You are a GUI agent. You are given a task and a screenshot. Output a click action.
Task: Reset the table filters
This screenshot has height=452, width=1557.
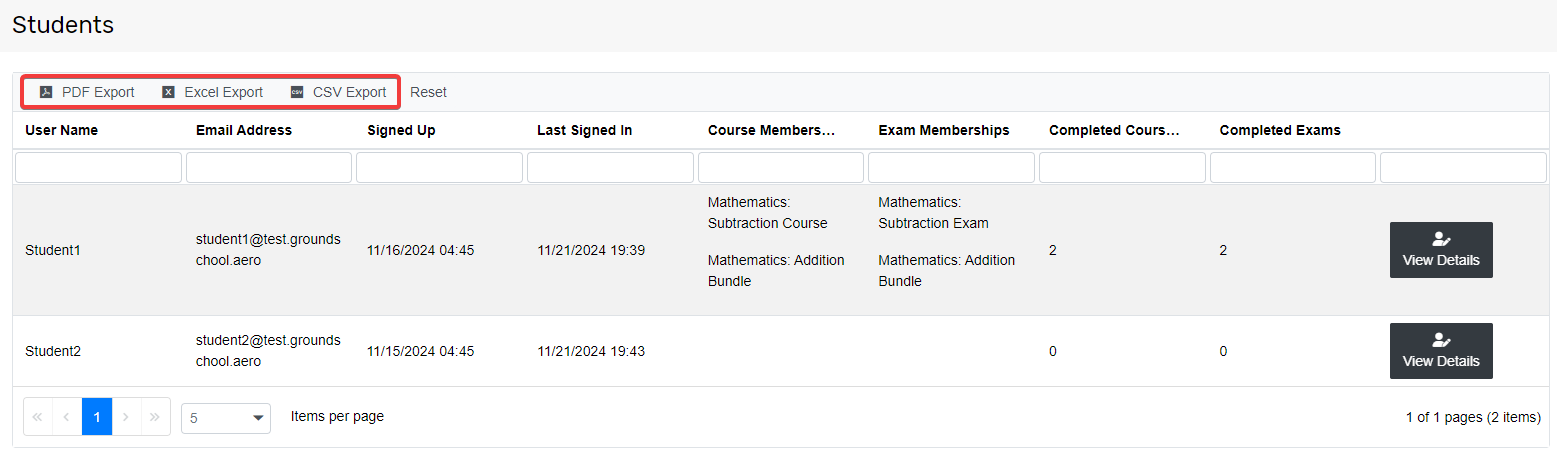(x=428, y=92)
